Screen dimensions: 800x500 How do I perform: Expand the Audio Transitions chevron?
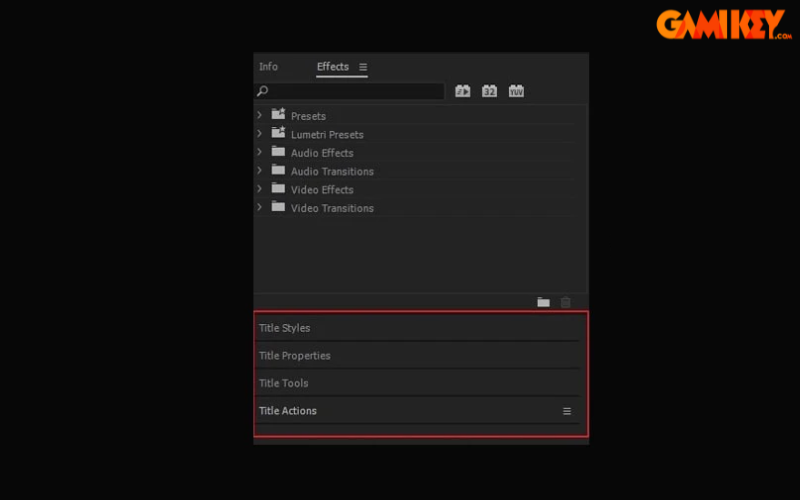pyautogui.click(x=259, y=170)
